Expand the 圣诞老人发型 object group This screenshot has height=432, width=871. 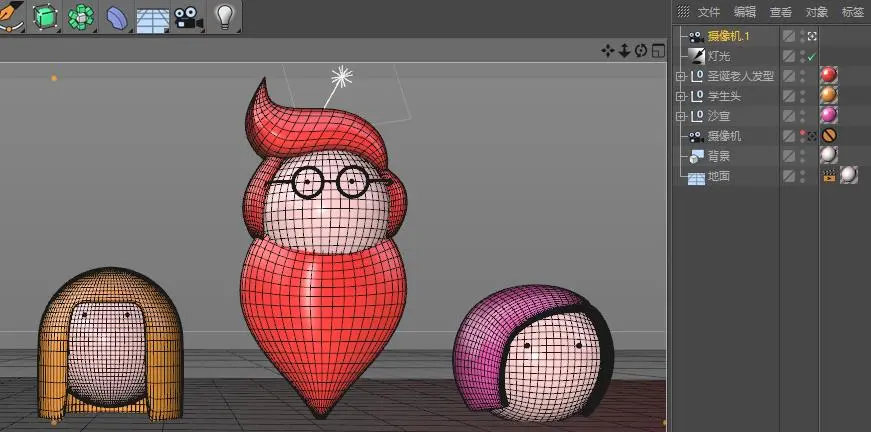coord(681,76)
